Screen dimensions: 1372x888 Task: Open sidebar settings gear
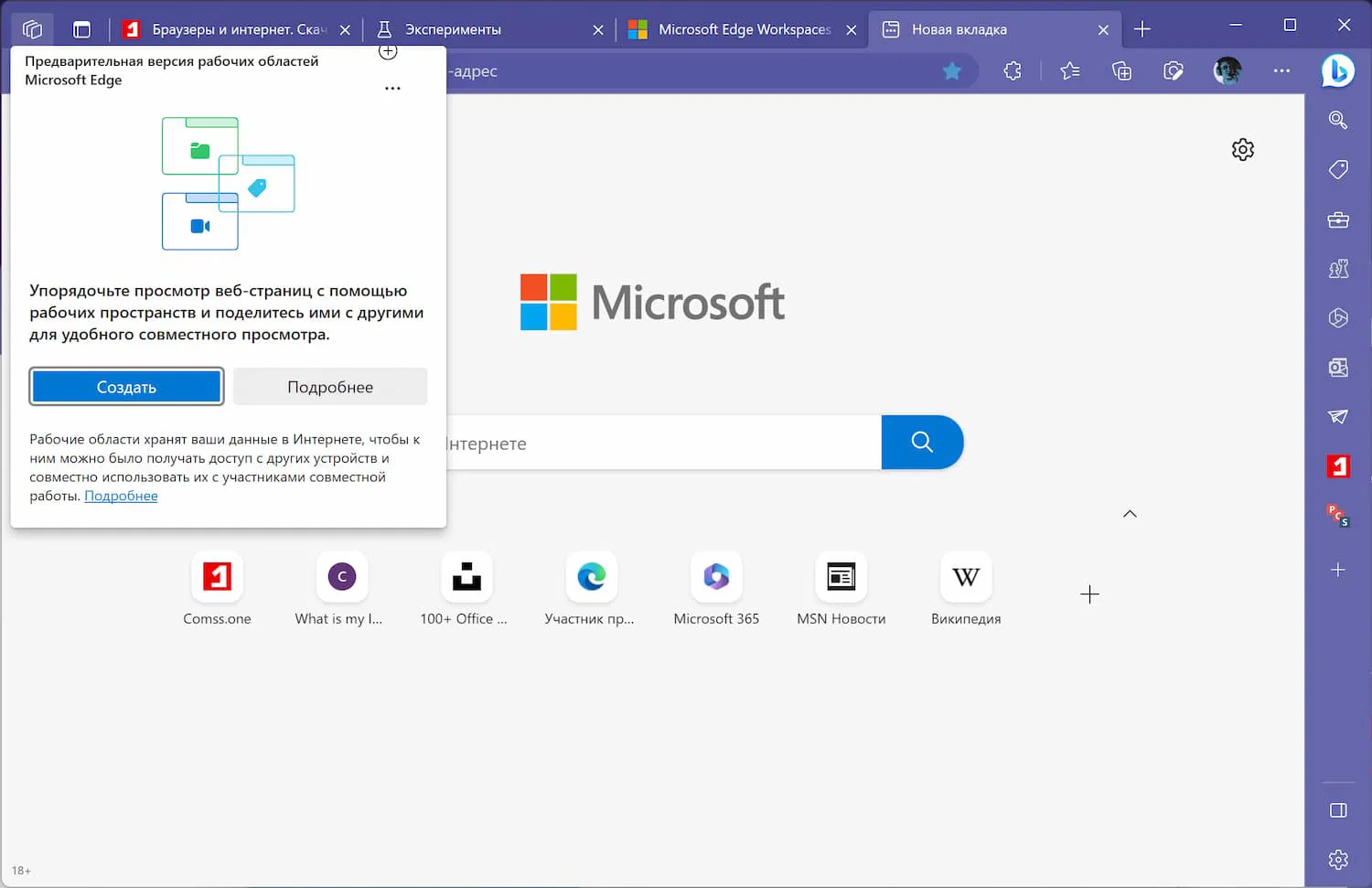pyautogui.click(x=1338, y=860)
